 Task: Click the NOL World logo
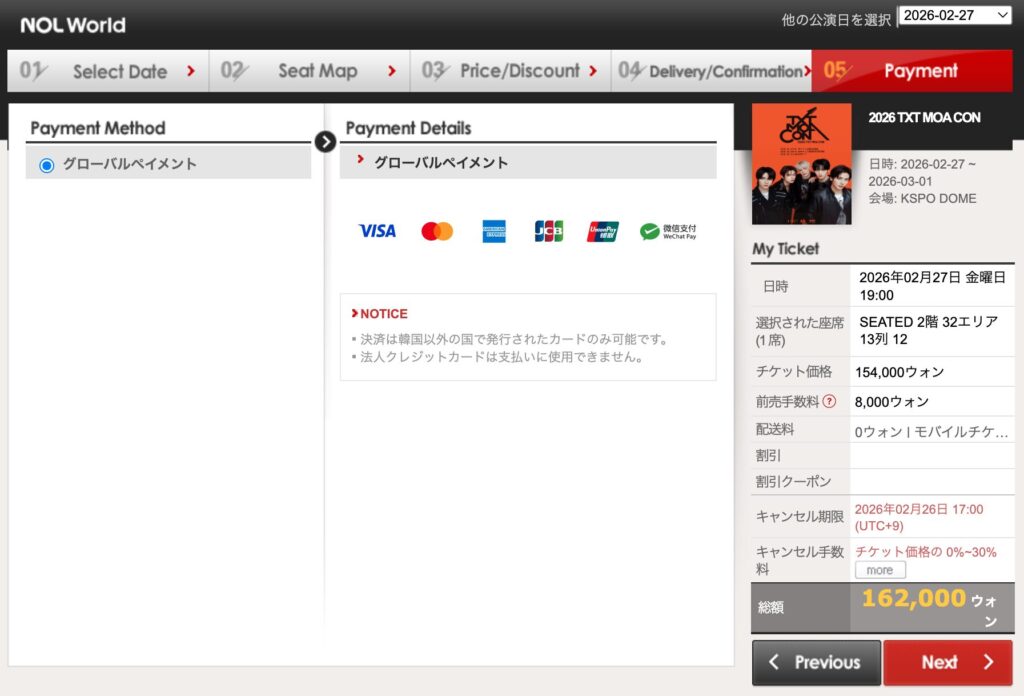73,25
